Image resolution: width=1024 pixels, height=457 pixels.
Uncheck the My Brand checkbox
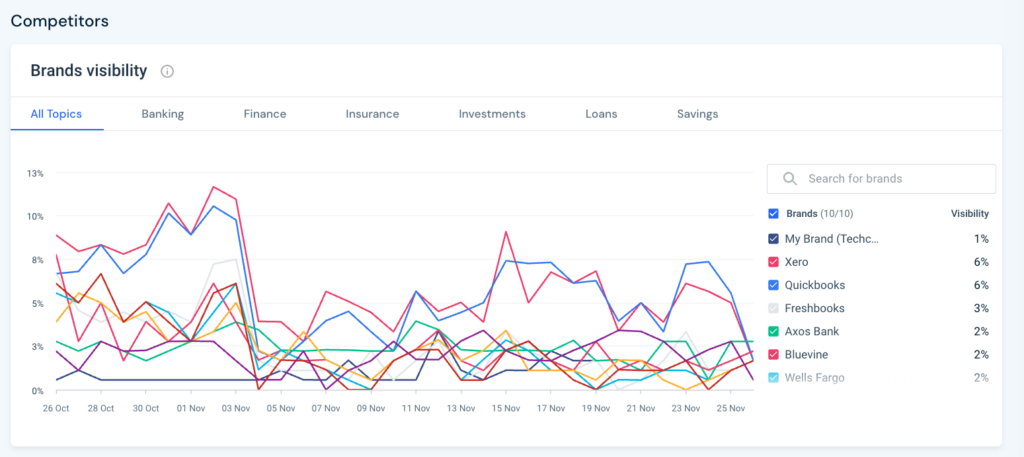click(x=773, y=239)
